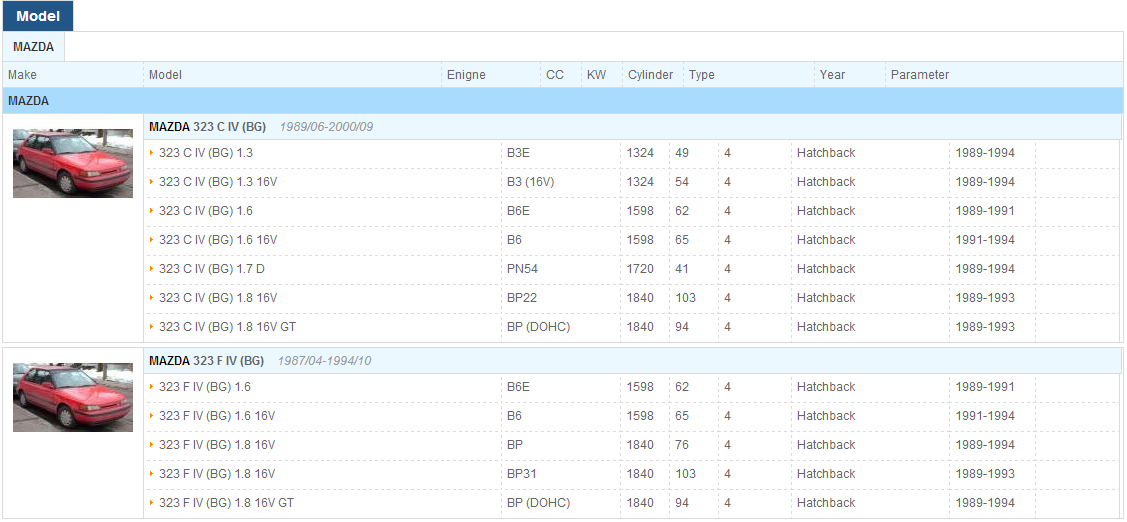Open the 323 C IV (BG) 1.3 link

(206, 153)
